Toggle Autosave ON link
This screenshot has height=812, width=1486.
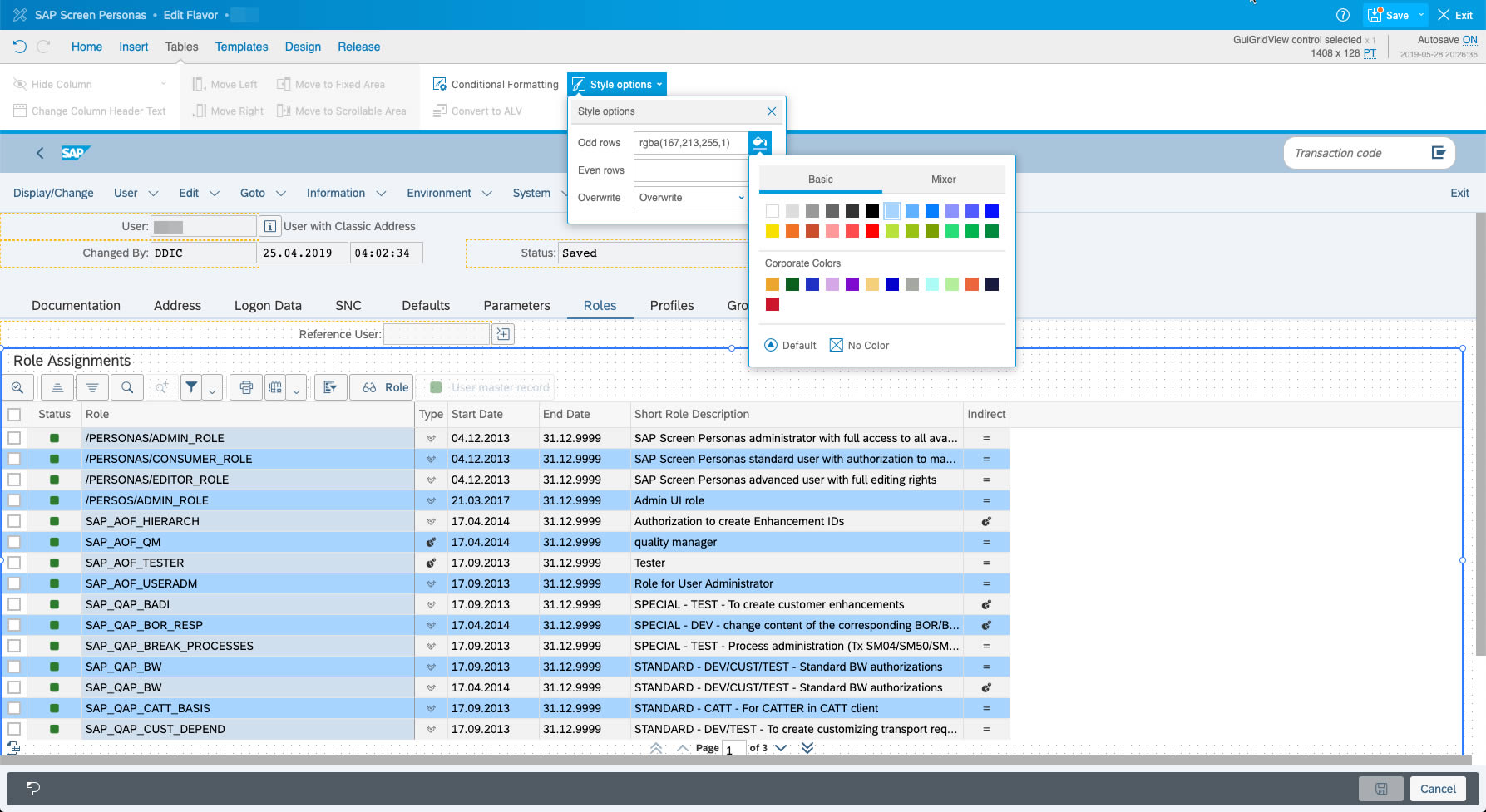pyautogui.click(x=1469, y=39)
